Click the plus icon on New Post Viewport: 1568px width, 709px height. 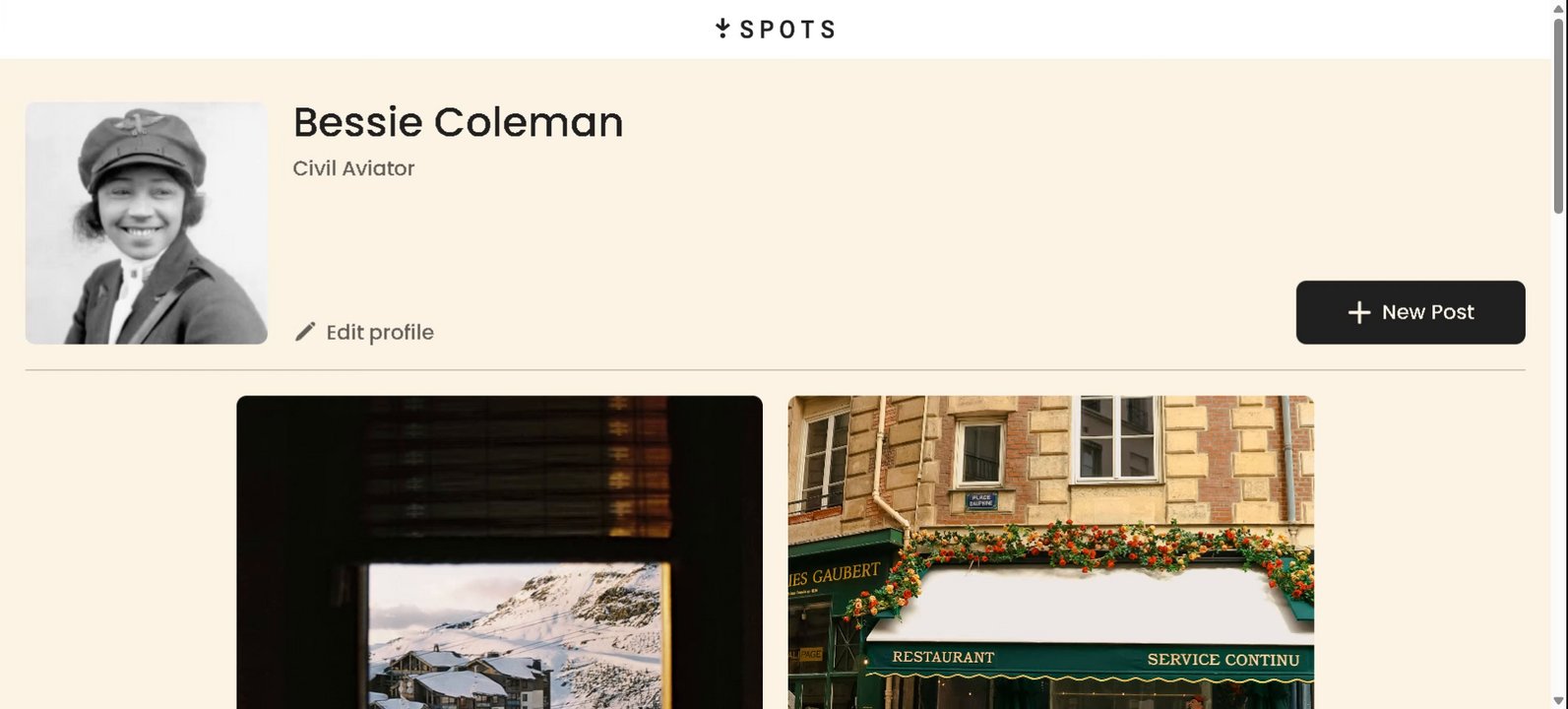(1359, 312)
